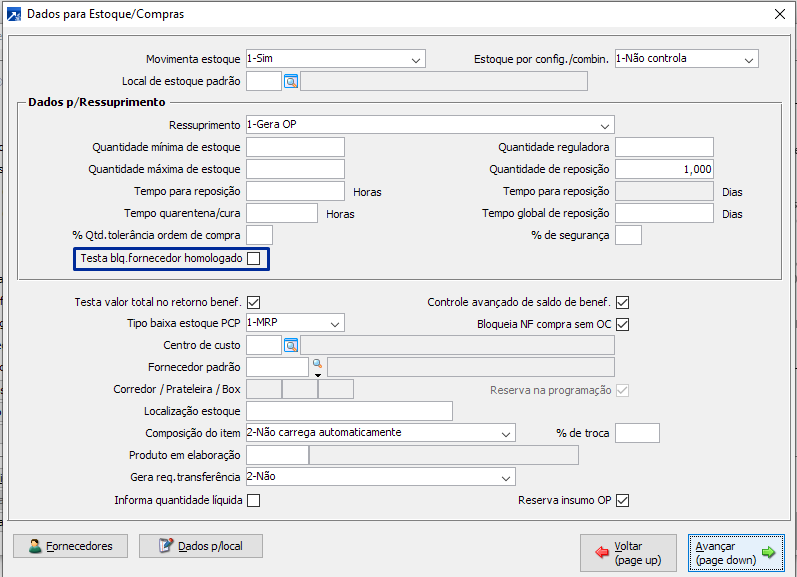Click the Local de estoque padrão code field

tap(264, 81)
